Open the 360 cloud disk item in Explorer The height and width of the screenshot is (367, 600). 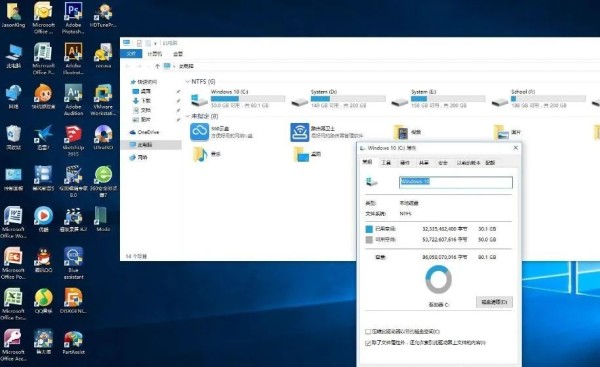[222, 132]
